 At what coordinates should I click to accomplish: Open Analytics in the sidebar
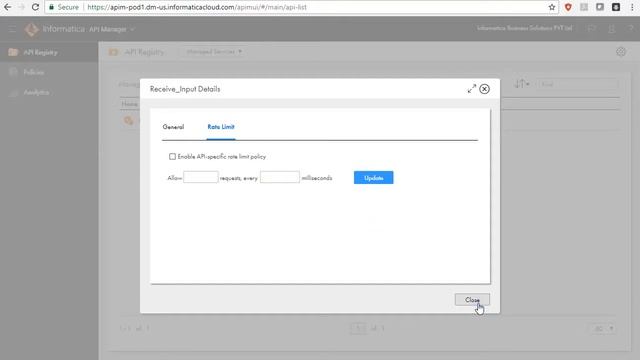pyautogui.click(x=36, y=92)
